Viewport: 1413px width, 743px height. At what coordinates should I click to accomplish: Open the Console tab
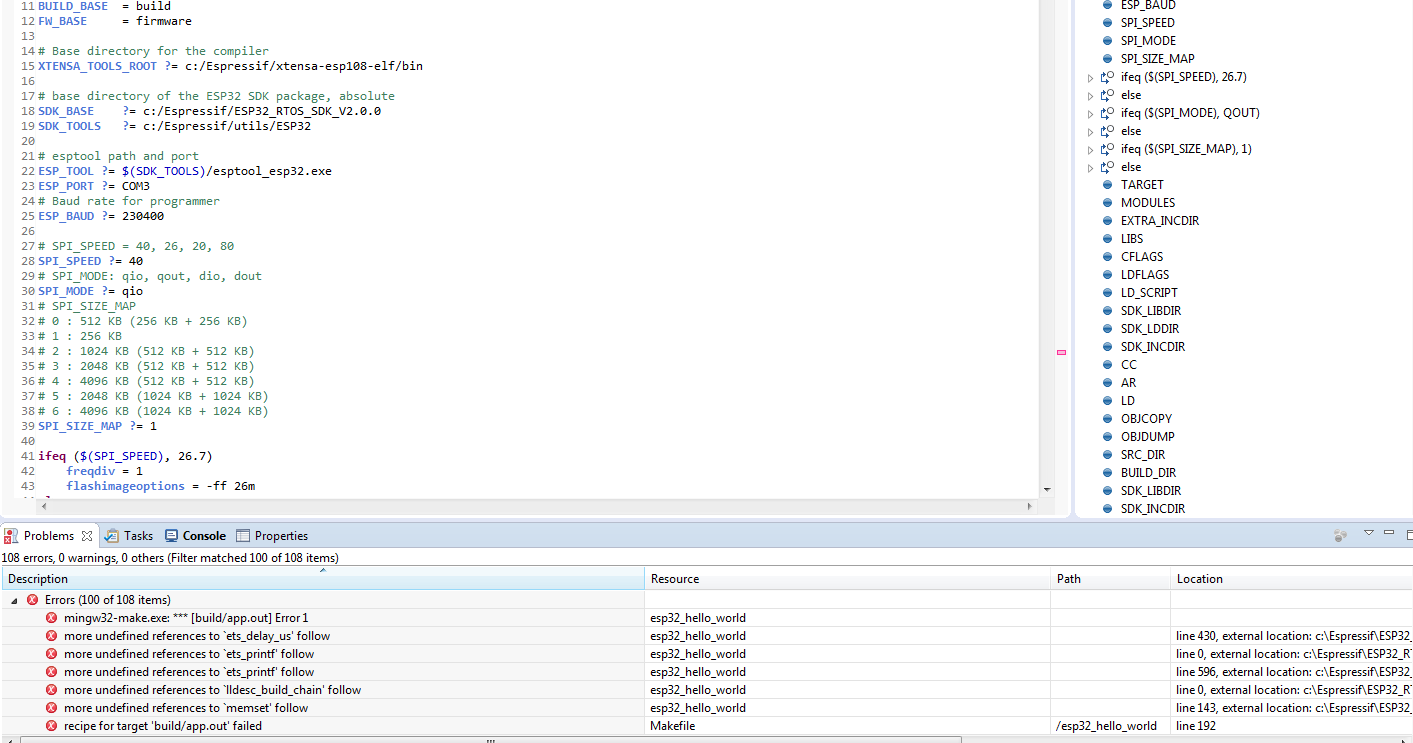196,536
